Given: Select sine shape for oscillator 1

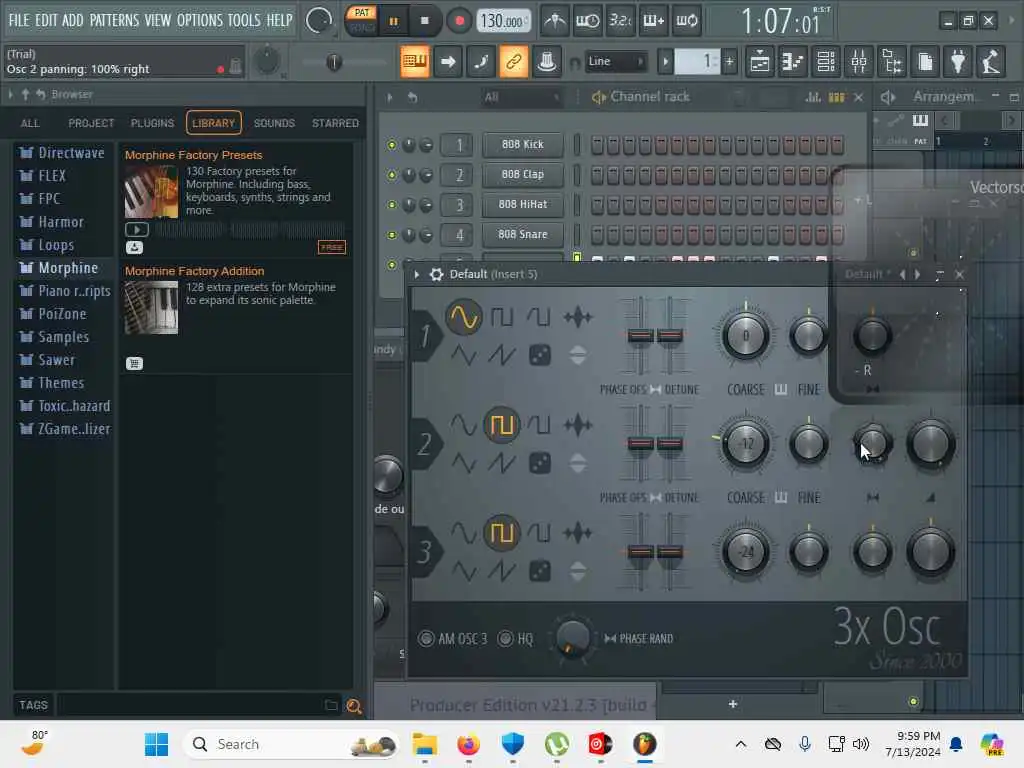Looking at the screenshot, I should (464, 317).
